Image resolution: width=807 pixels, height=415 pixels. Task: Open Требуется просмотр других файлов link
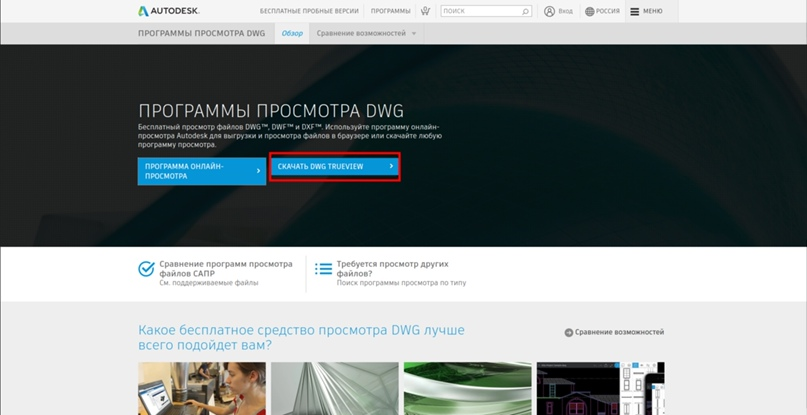click(393, 268)
